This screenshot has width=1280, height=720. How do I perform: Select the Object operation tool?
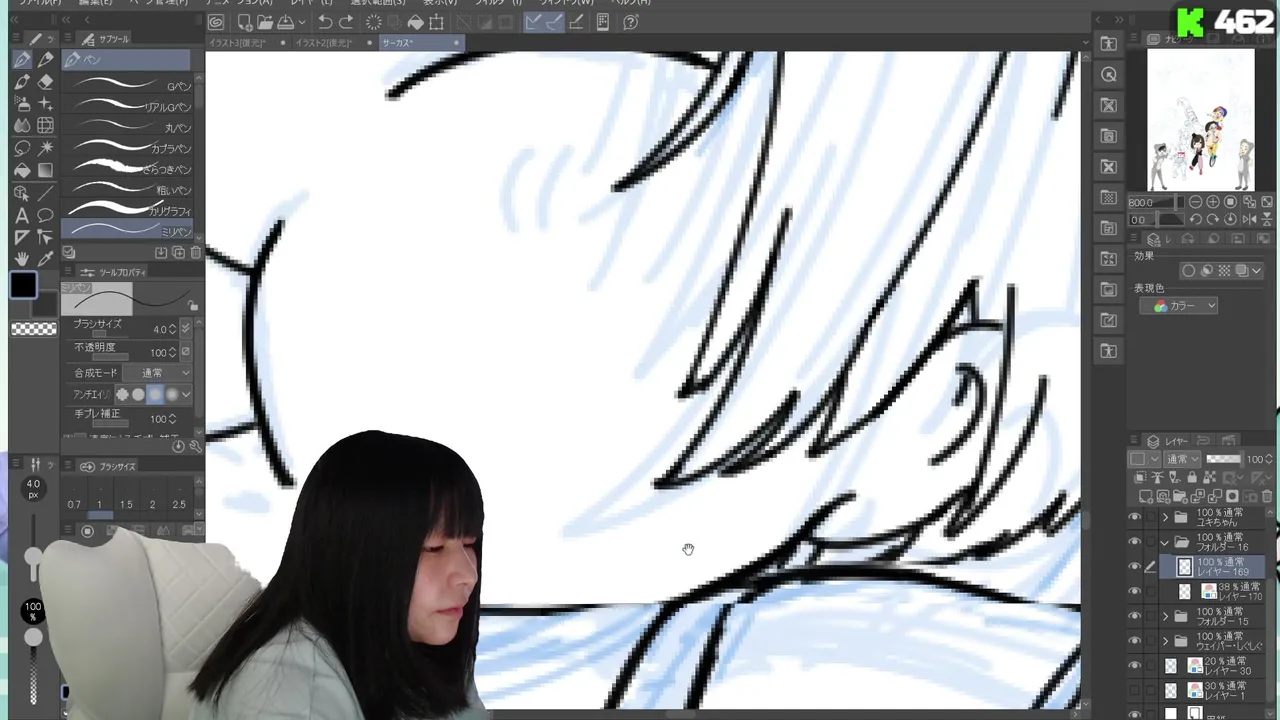22,193
